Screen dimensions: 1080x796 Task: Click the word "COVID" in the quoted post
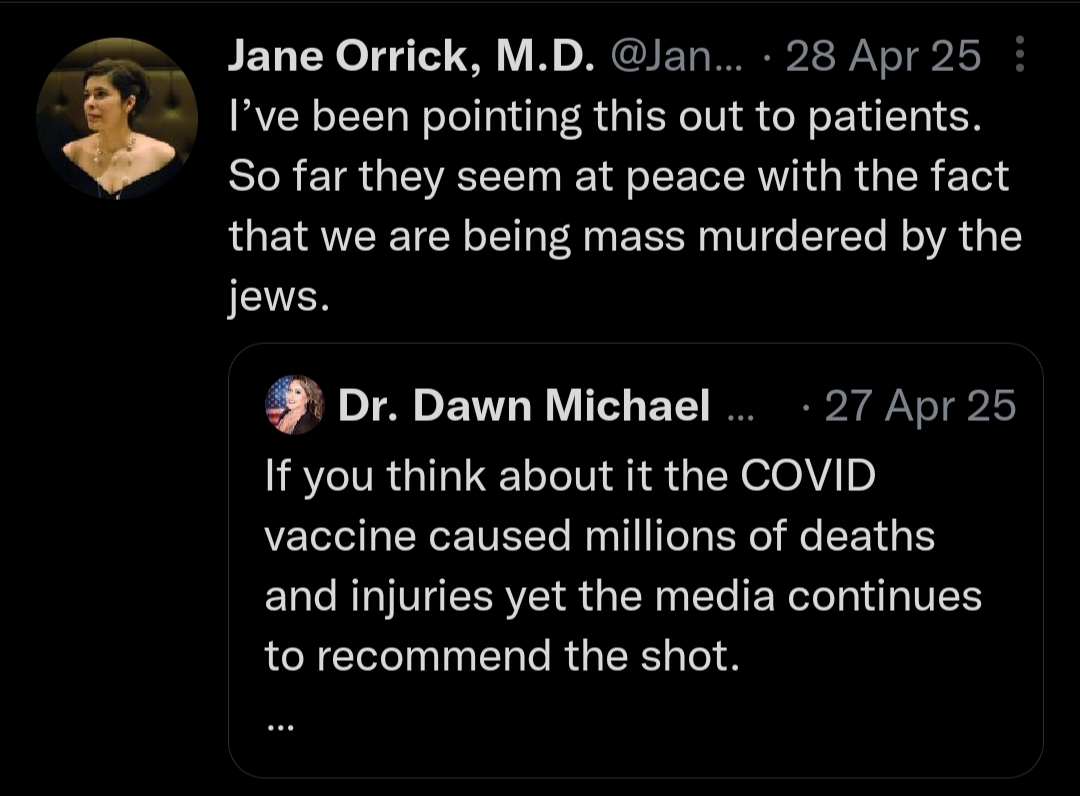[x=809, y=476]
